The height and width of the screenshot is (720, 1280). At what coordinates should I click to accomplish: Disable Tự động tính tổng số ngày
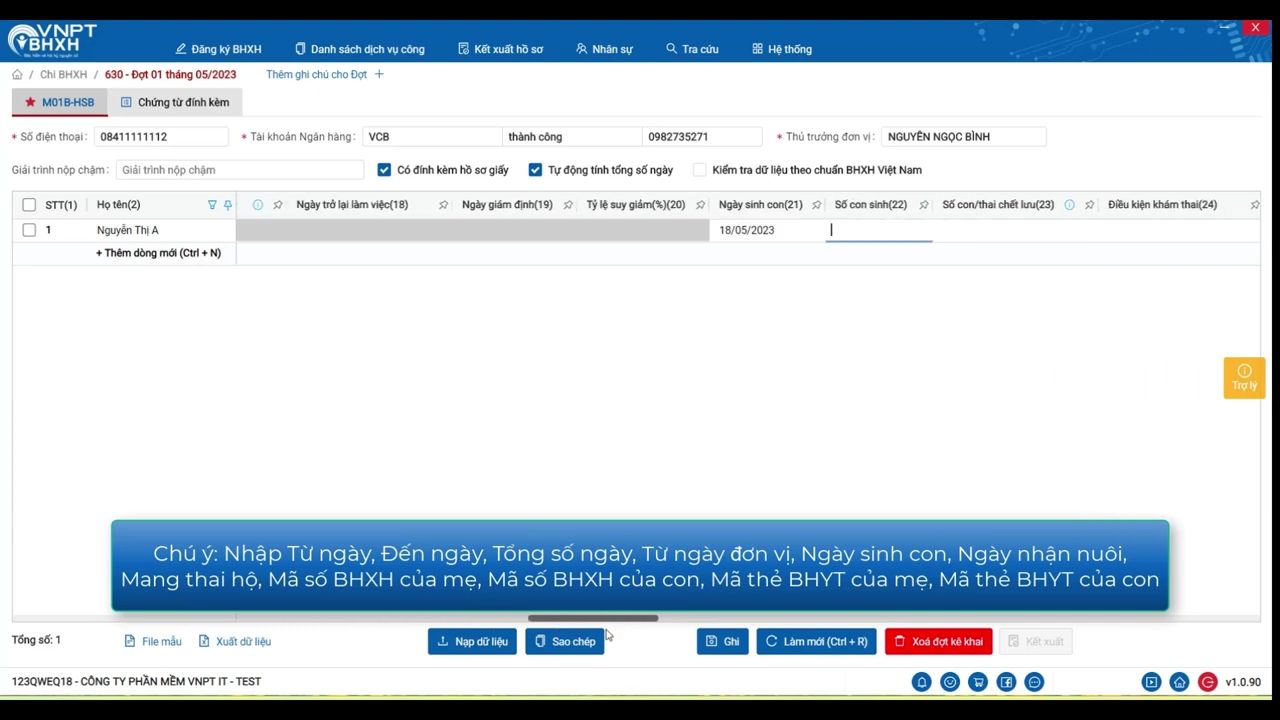click(x=535, y=170)
